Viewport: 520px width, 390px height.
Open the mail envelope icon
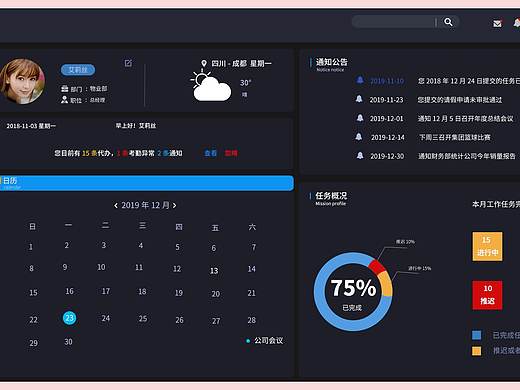click(x=497, y=23)
